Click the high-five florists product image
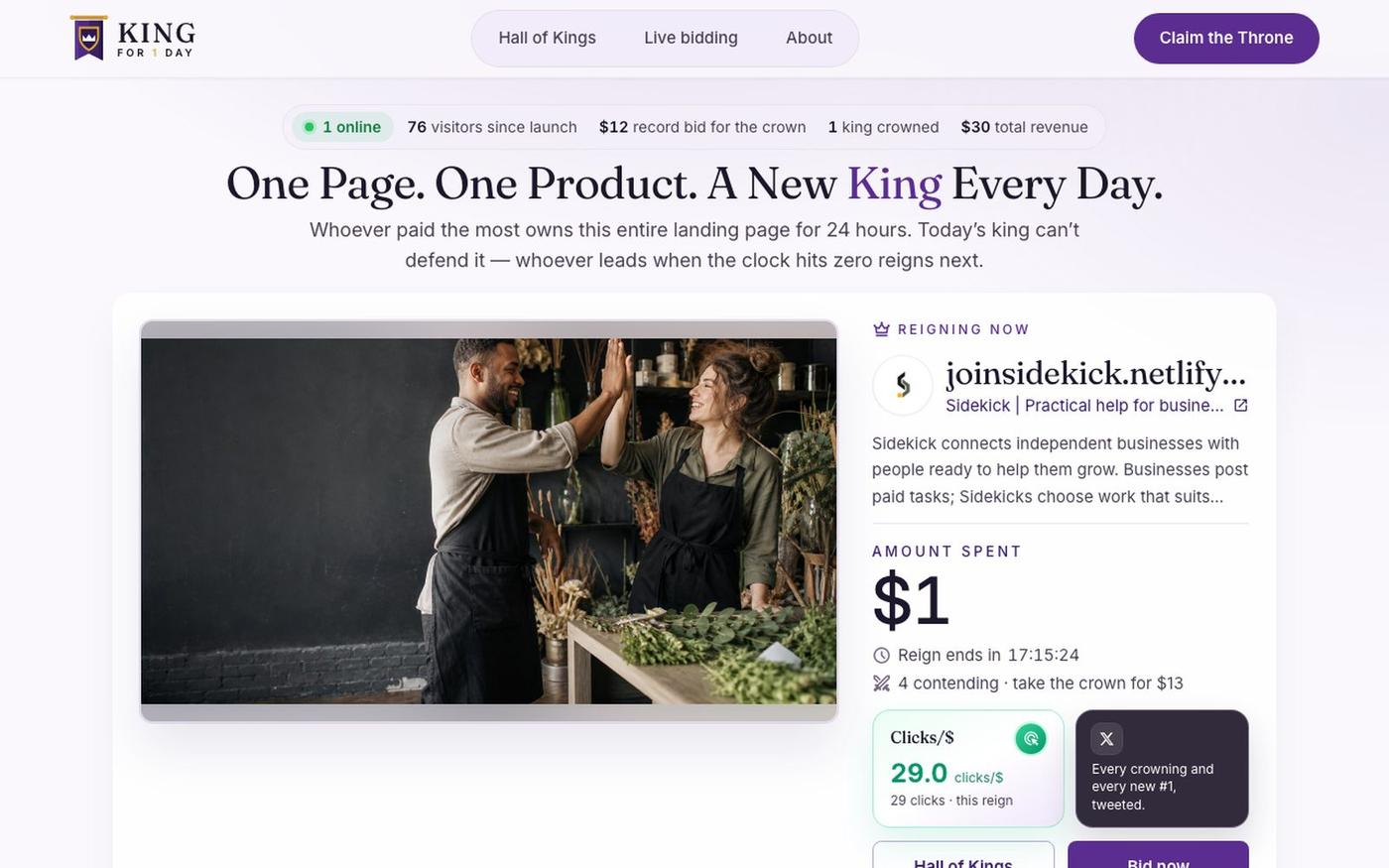The height and width of the screenshot is (868, 1389). click(x=489, y=521)
